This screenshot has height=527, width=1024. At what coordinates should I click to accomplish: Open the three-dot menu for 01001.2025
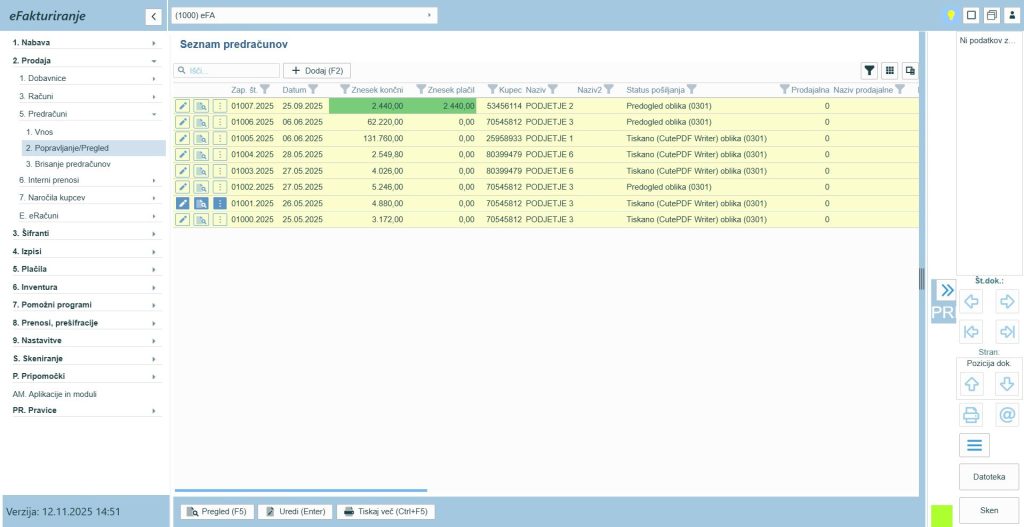click(219, 203)
